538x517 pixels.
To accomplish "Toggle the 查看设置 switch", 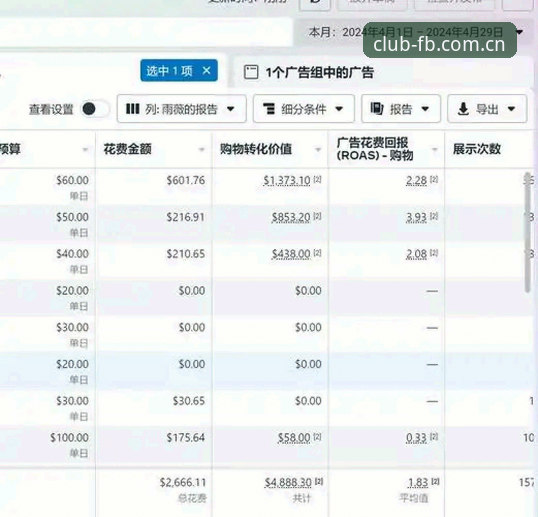I will (95, 109).
